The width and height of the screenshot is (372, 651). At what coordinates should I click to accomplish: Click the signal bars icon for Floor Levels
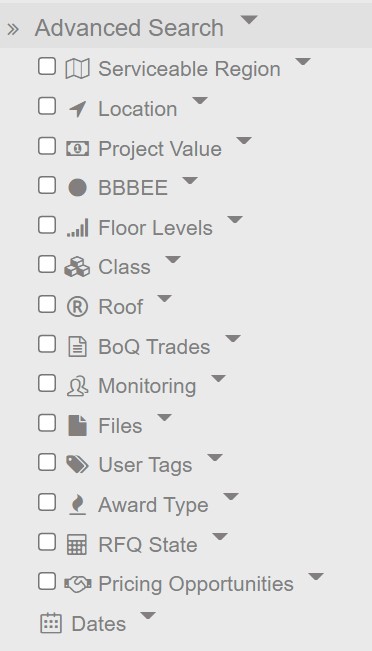pyautogui.click(x=77, y=229)
